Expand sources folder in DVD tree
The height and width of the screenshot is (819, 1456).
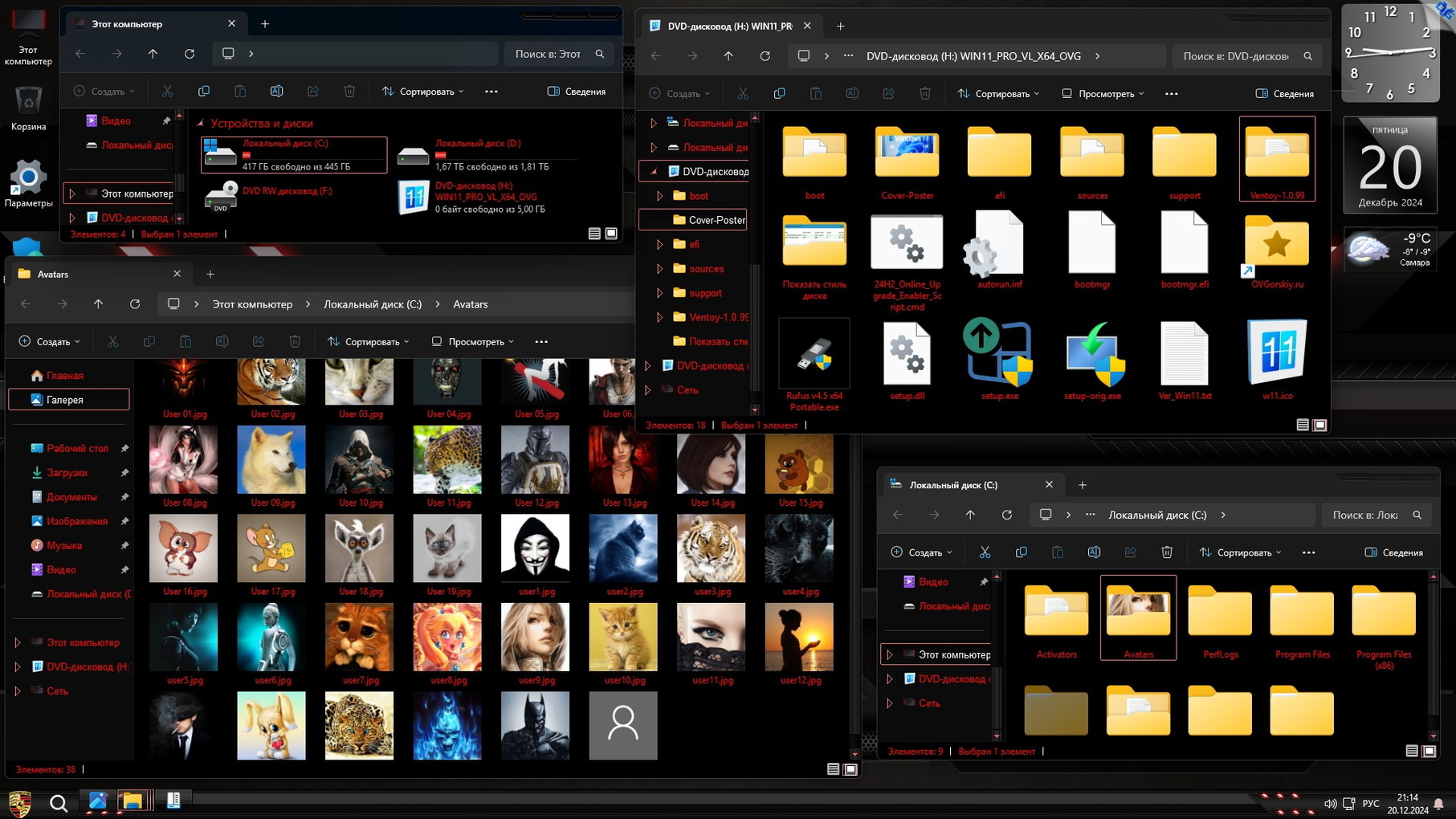click(x=660, y=269)
